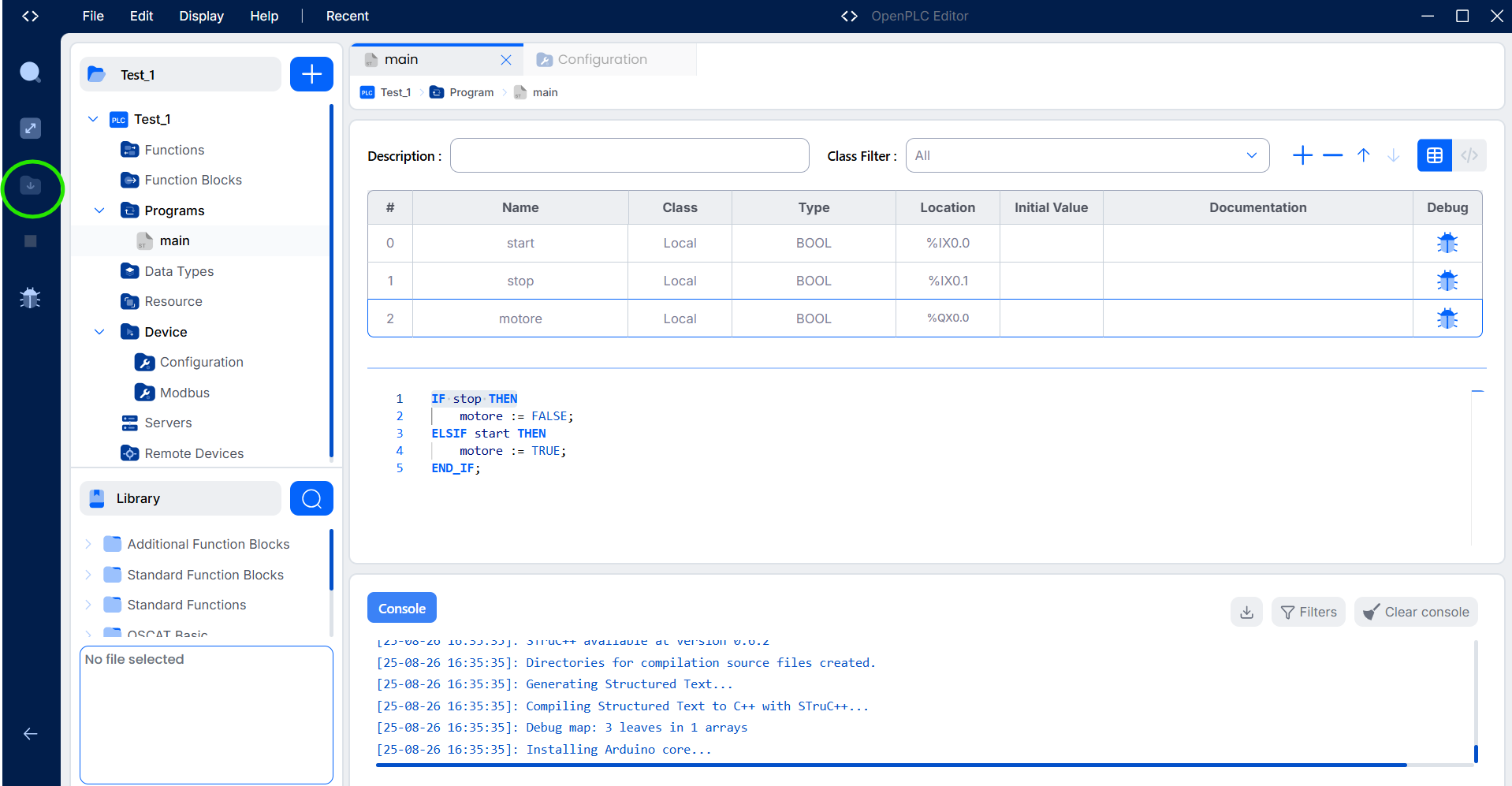The height and width of the screenshot is (786, 1512).
Task: Click the project tree vertical scrollbar
Action: [x=331, y=280]
